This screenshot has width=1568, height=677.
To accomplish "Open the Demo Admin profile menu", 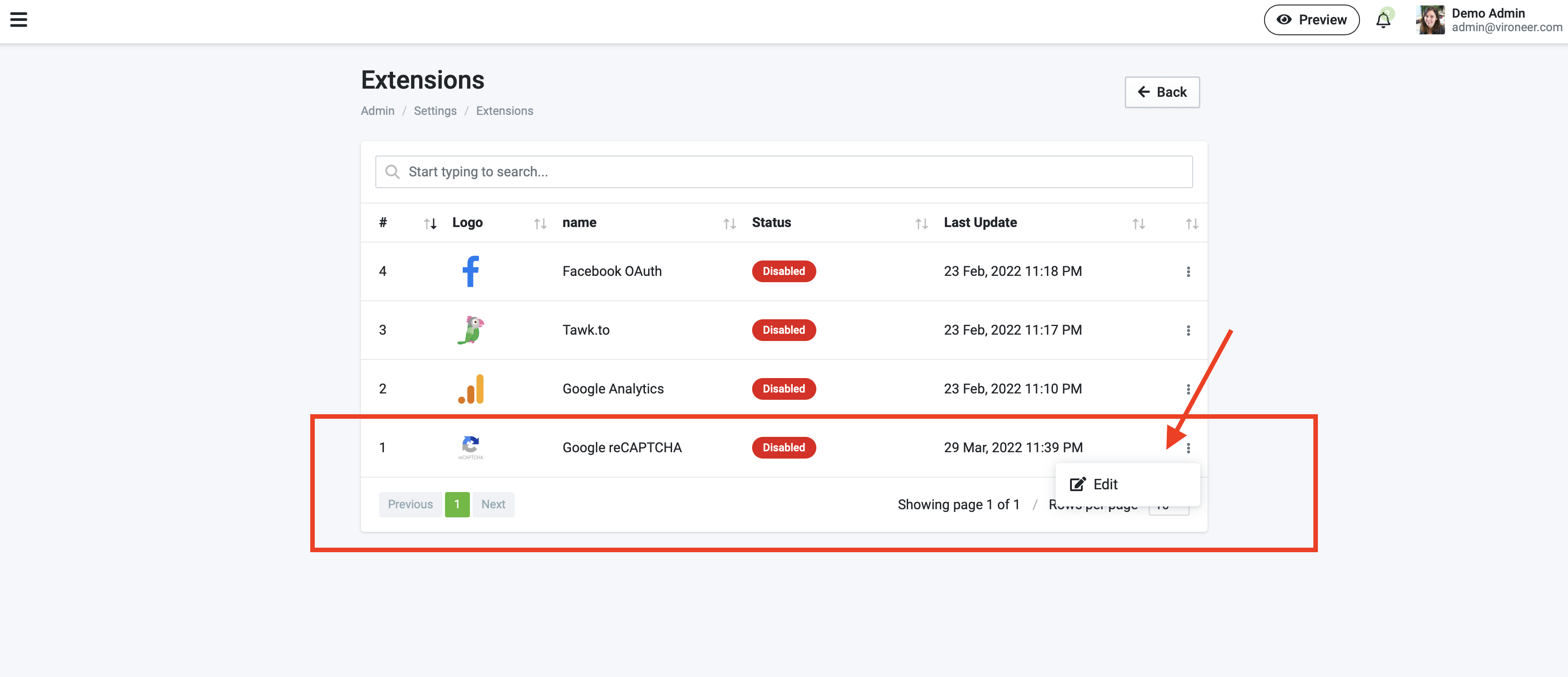I will click(1489, 20).
